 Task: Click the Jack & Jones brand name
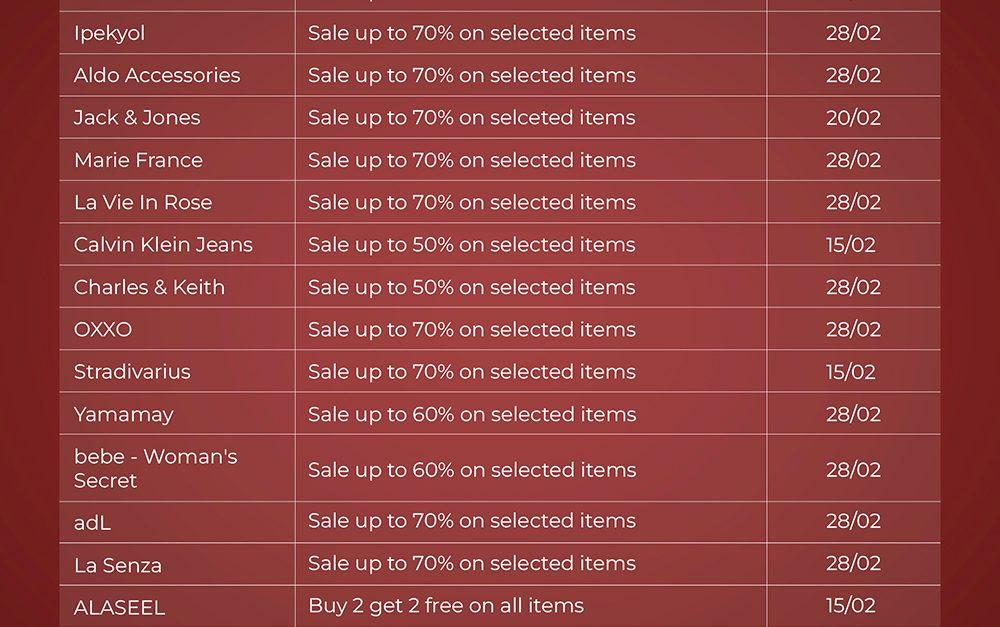(x=137, y=118)
